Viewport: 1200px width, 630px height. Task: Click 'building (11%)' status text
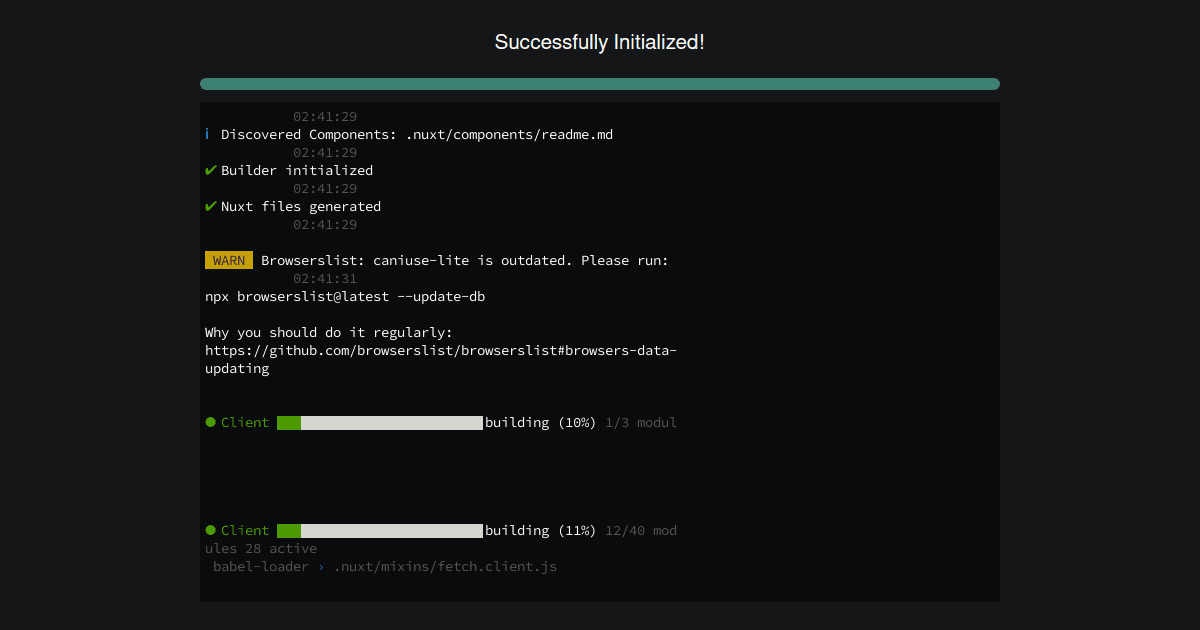pyautogui.click(x=541, y=530)
